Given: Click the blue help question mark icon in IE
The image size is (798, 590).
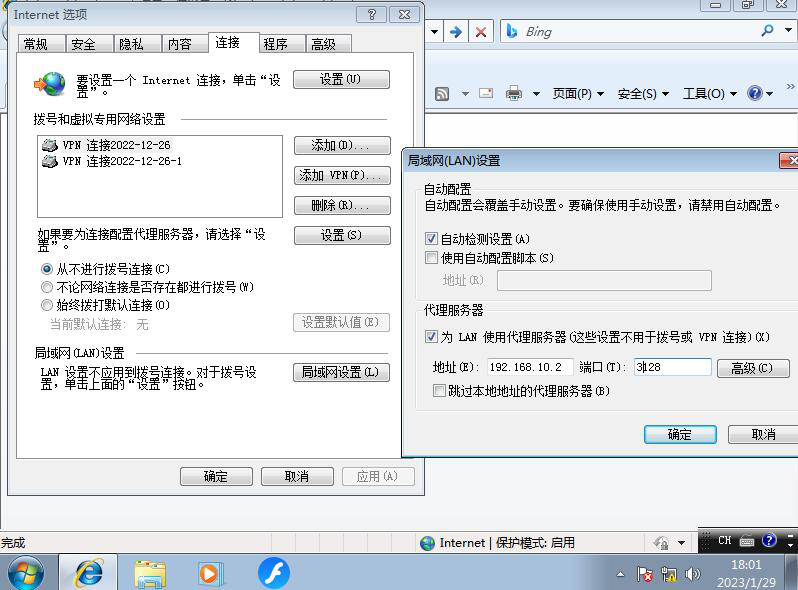Looking at the screenshot, I should (x=755, y=93).
